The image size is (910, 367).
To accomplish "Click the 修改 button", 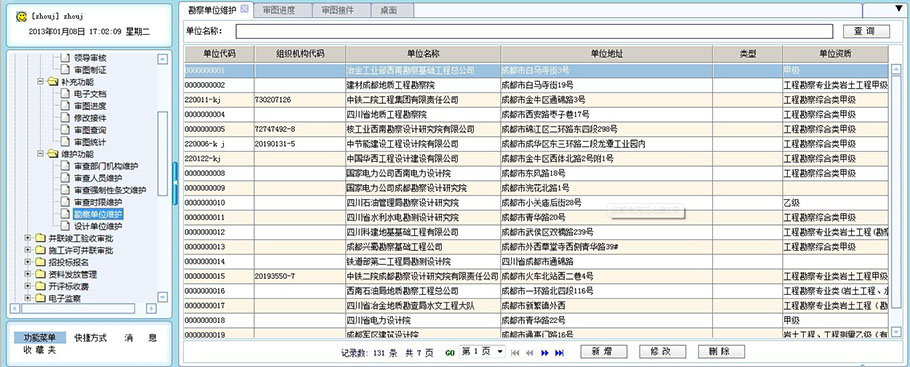I will [662, 352].
